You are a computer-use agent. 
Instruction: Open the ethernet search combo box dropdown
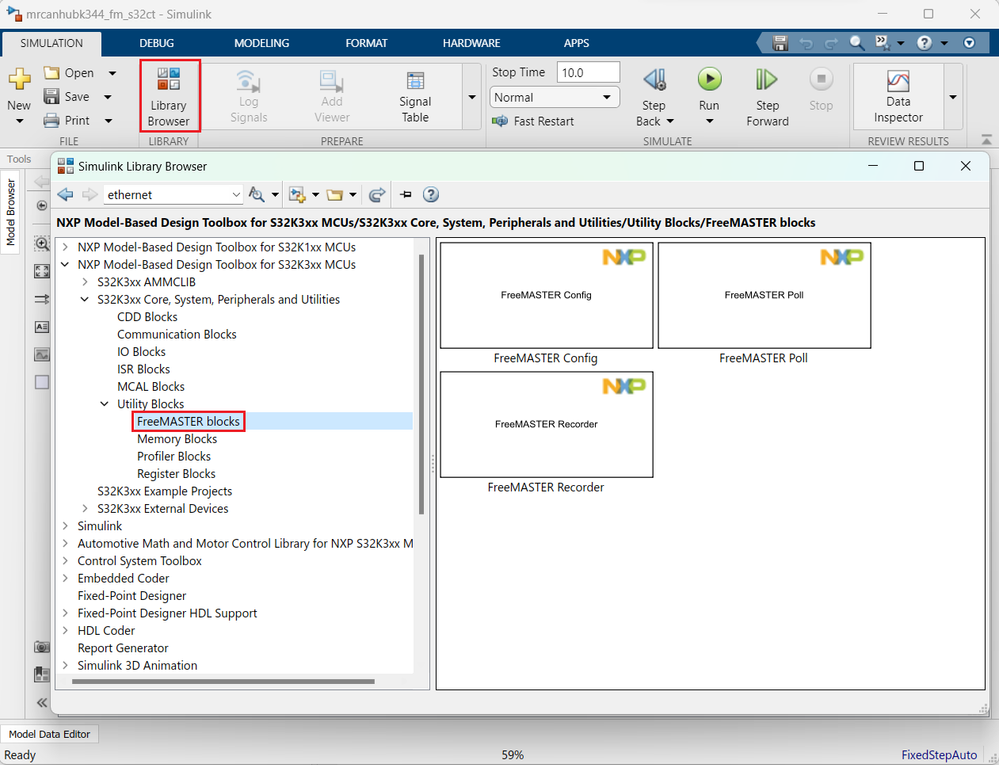(236, 195)
